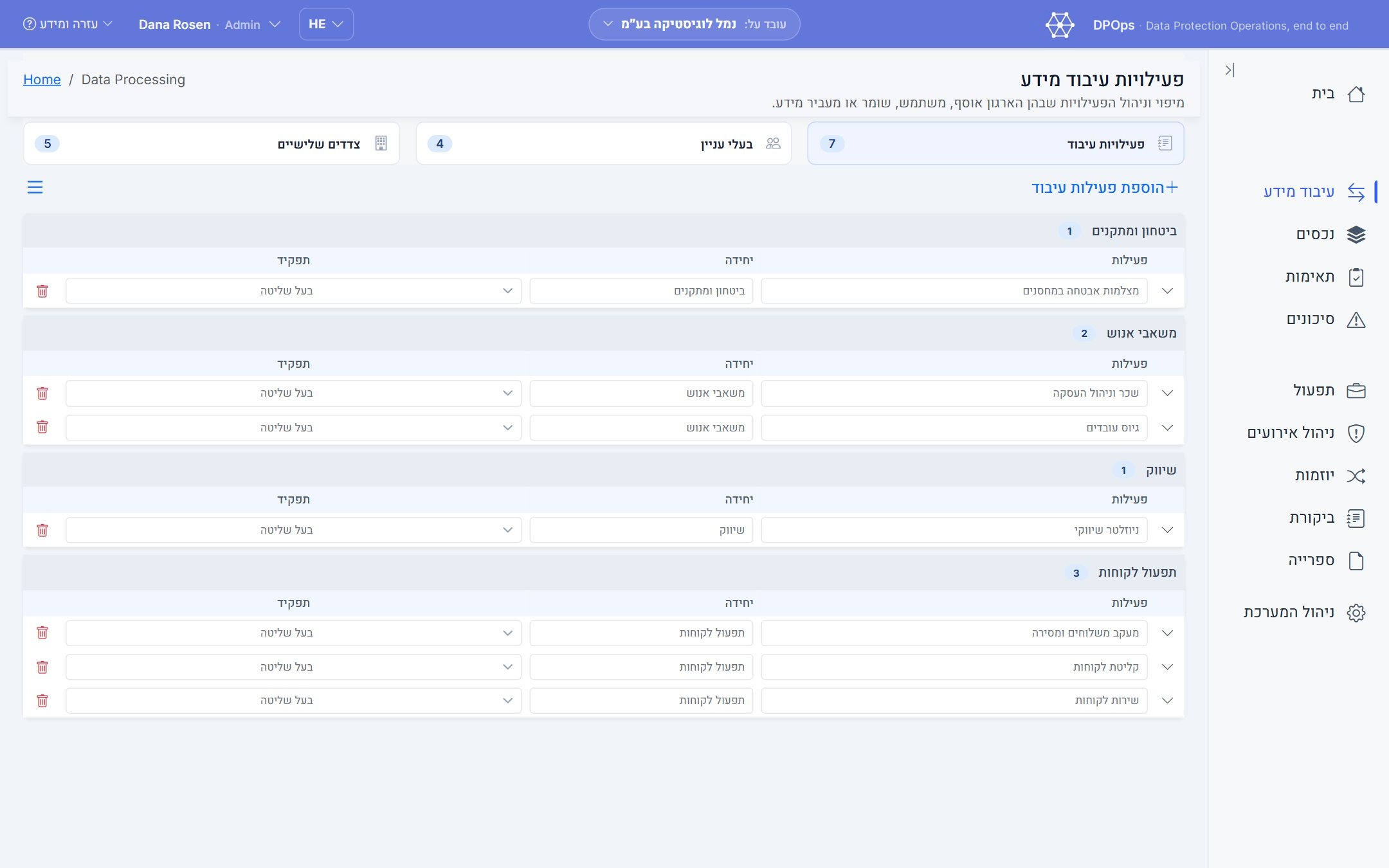Open the list view hamburger menu
This screenshot has width=1389, height=868.
click(x=35, y=187)
